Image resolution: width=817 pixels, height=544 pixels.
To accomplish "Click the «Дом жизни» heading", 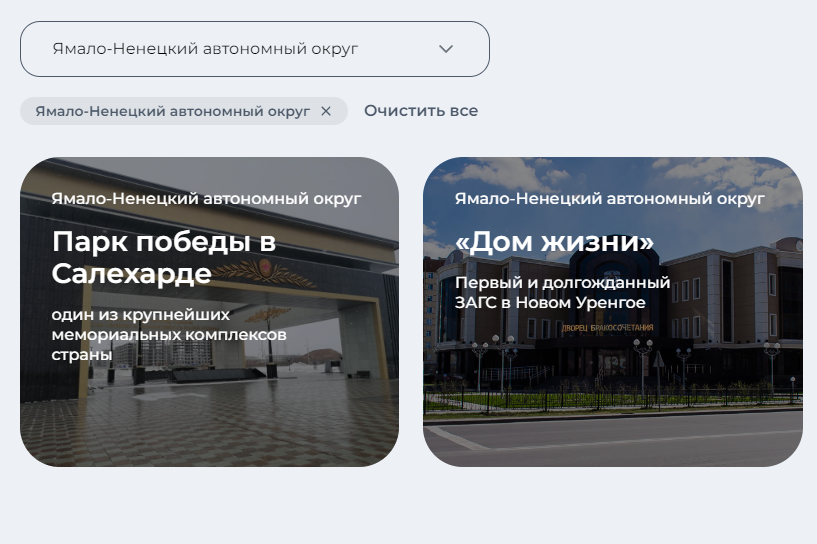I will pyautogui.click(x=554, y=242).
